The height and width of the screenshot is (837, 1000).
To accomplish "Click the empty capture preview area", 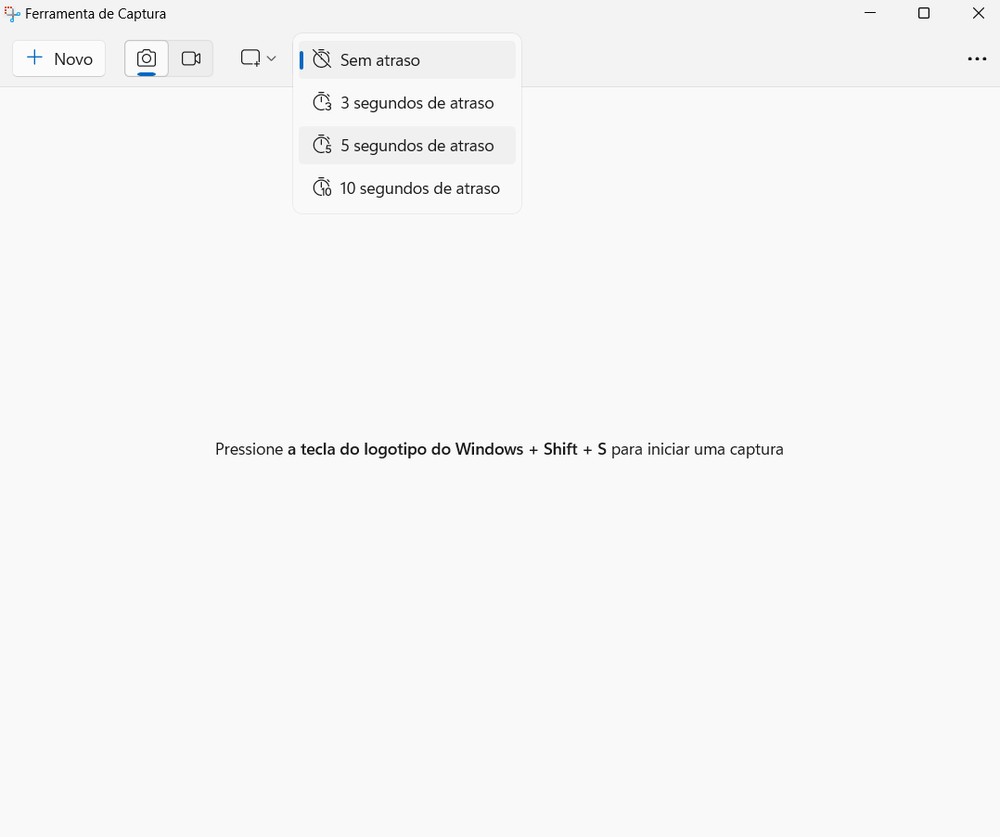I will coord(500,600).
